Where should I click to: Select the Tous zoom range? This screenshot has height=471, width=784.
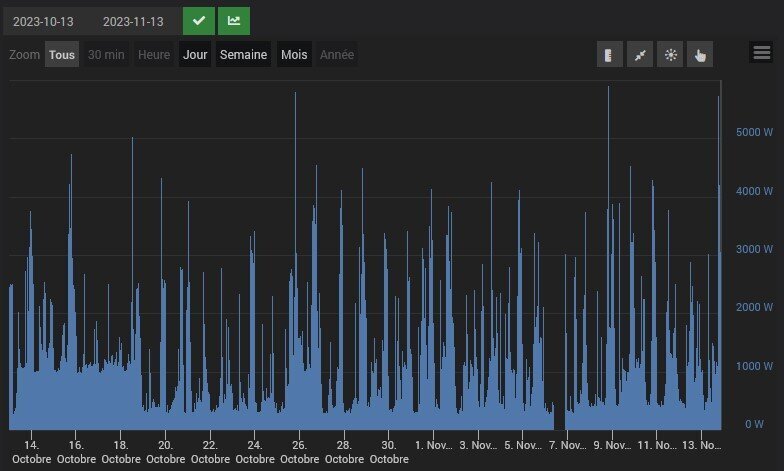[x=62, y=55]
